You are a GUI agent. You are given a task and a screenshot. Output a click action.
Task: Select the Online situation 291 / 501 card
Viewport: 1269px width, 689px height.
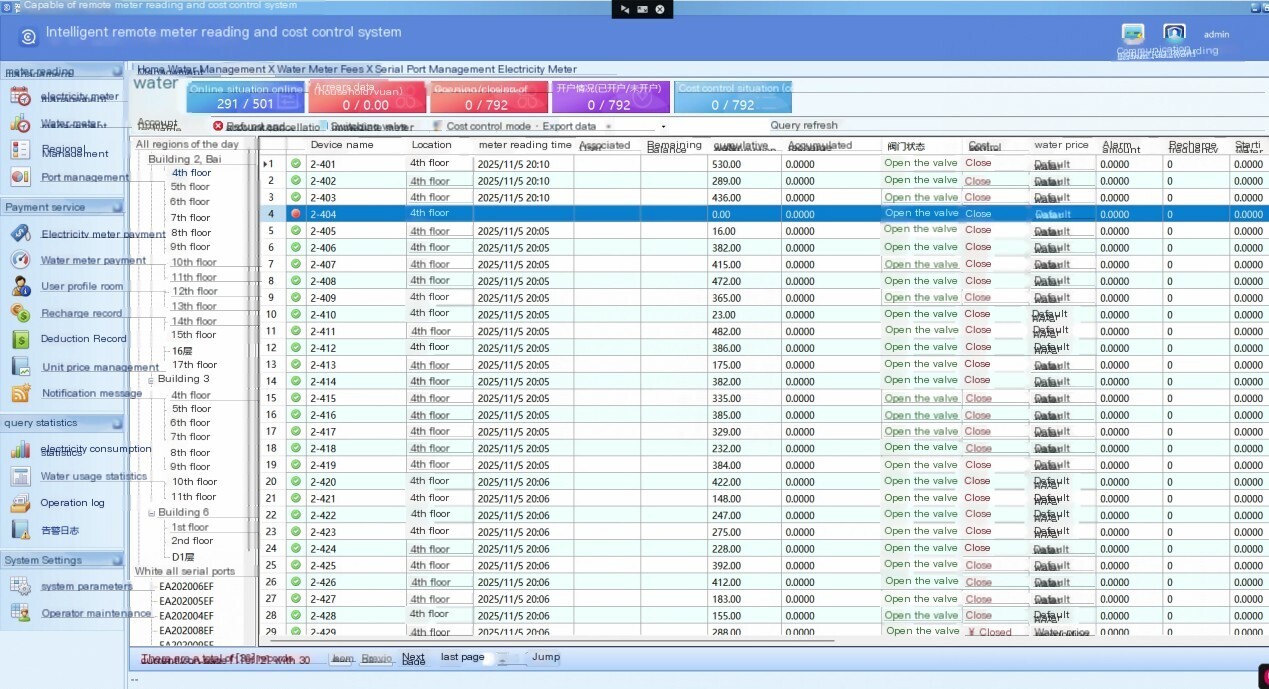click(246, 97)
